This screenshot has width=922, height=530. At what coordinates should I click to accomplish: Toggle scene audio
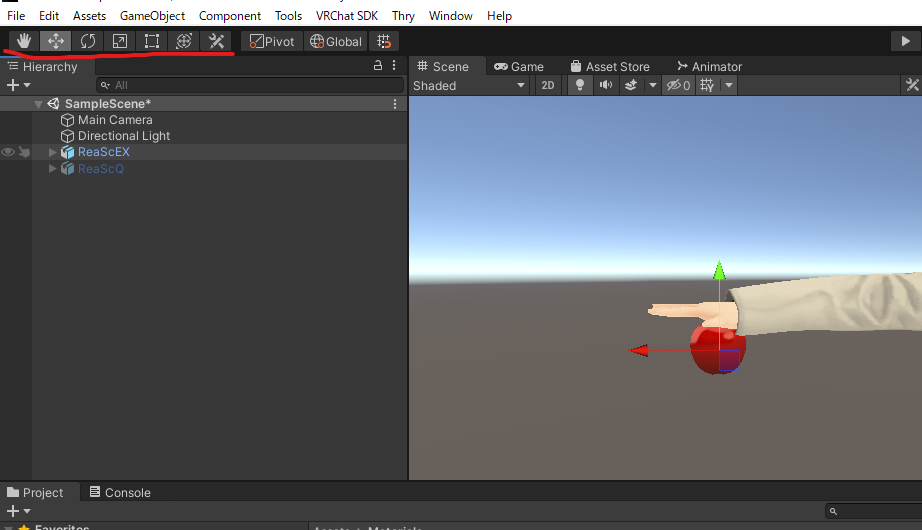point(606,86)
